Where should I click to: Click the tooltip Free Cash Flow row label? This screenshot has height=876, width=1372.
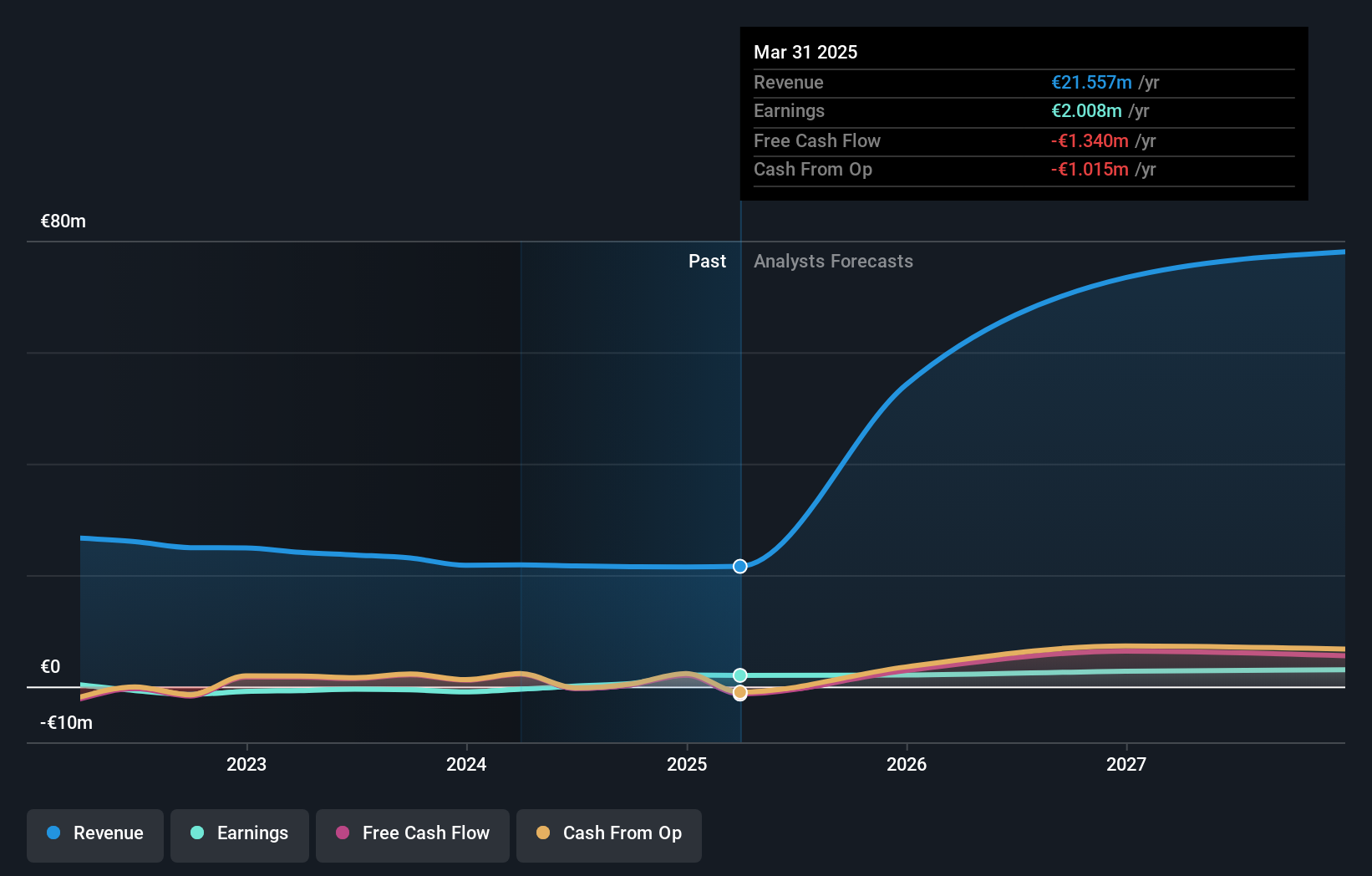(817, 140)
